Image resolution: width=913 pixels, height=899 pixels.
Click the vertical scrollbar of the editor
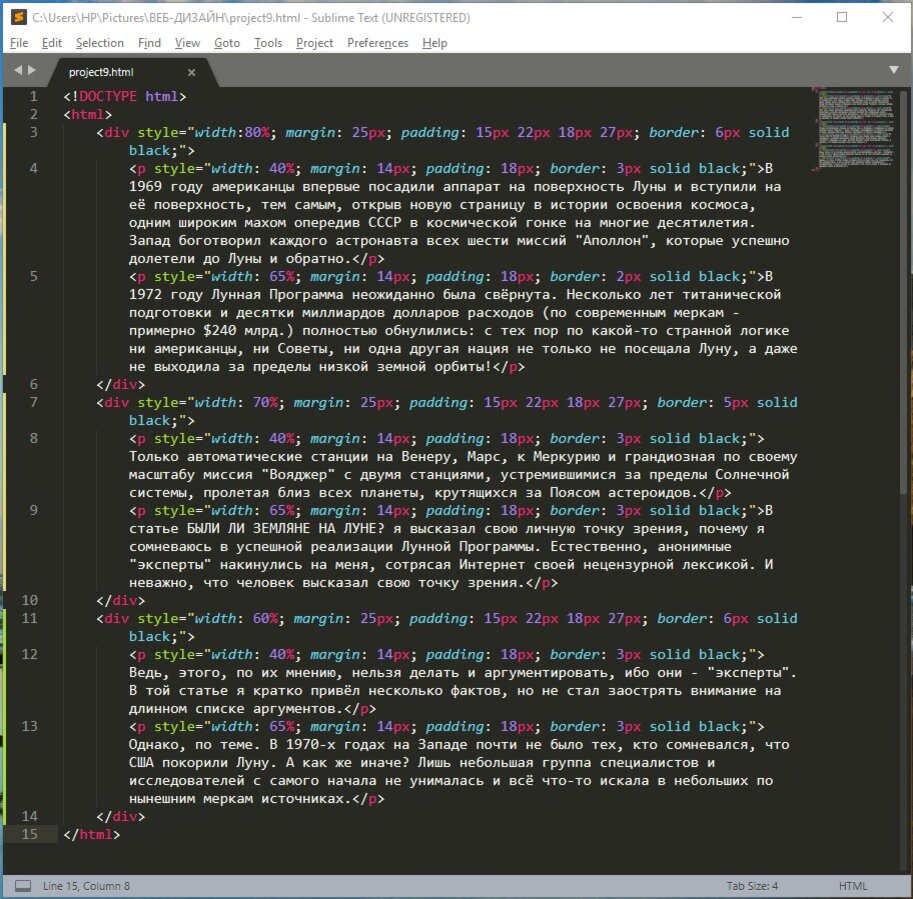[x=904, y=291]
